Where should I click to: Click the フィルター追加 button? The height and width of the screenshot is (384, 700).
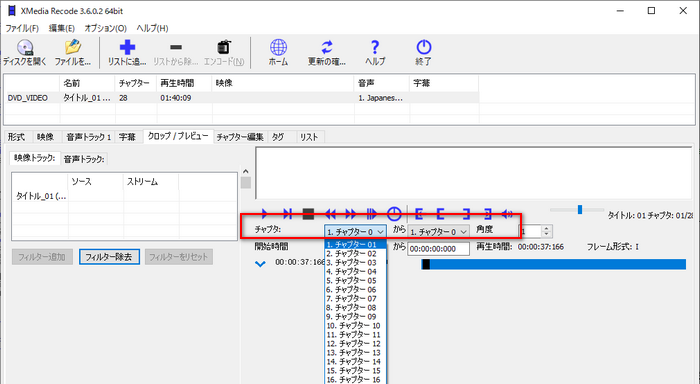(42, 257)
